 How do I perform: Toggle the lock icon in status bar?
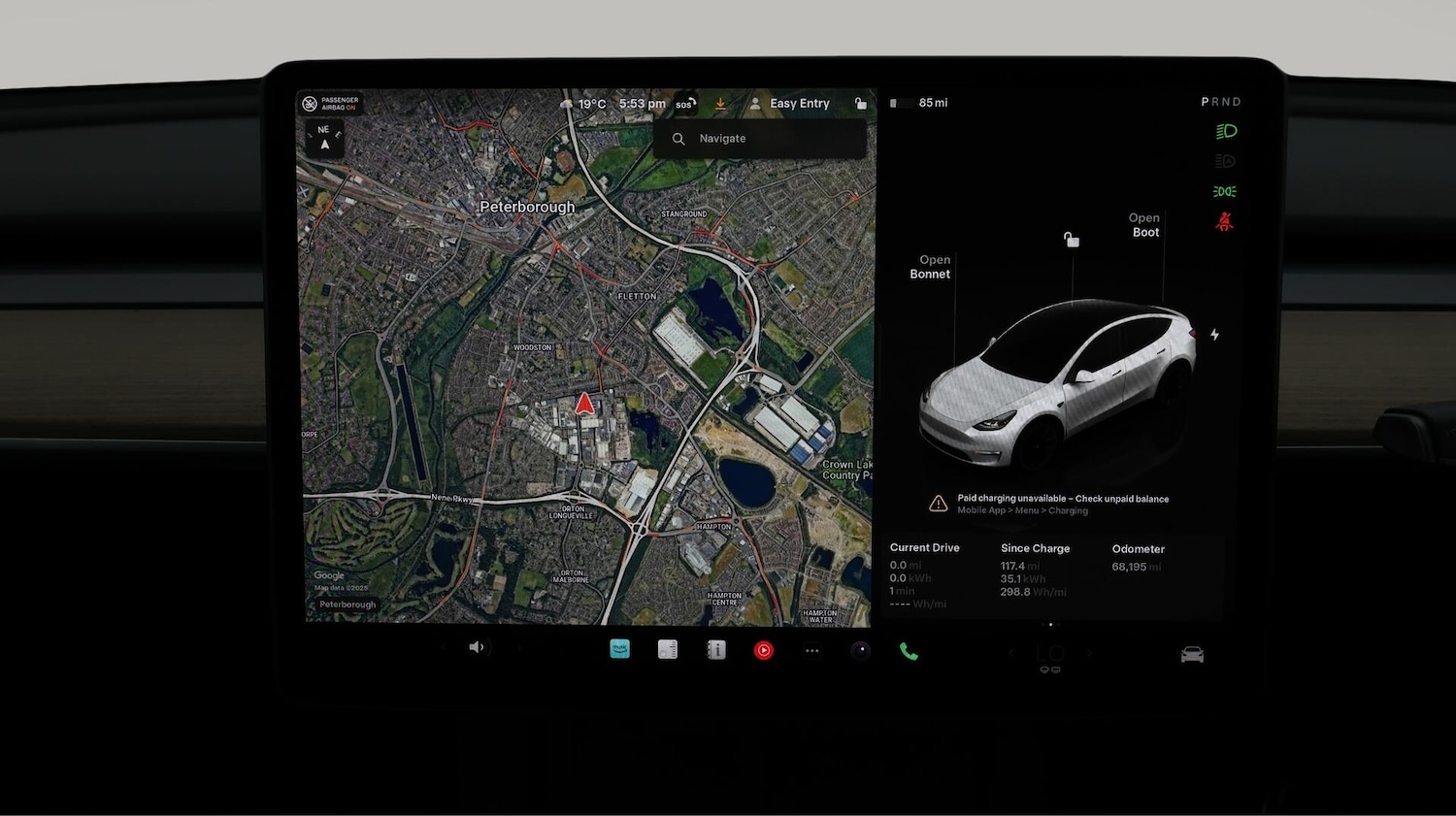[x=860, y=104]
